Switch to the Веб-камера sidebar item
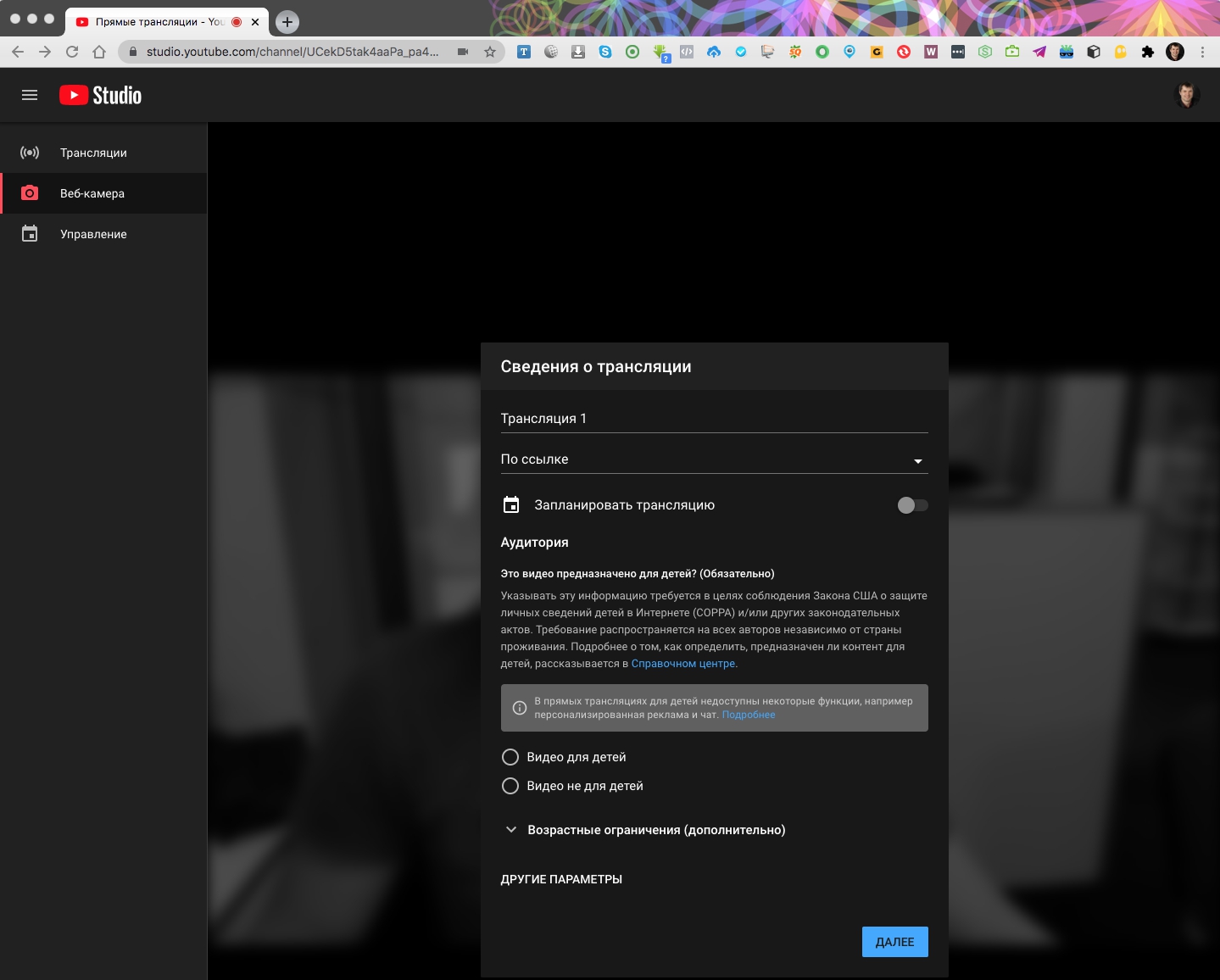This screenshot has height=980, width=1220. click(x=103, y=193)
